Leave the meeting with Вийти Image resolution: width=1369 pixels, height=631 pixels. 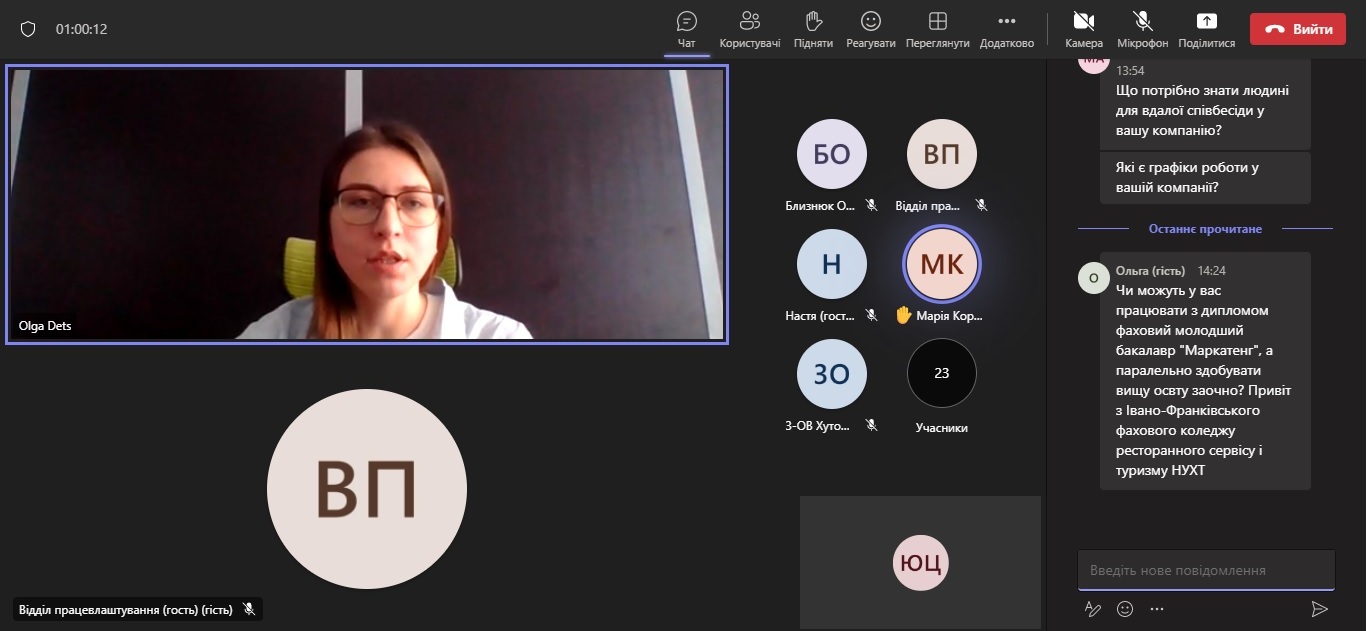tap(1298, 29)
